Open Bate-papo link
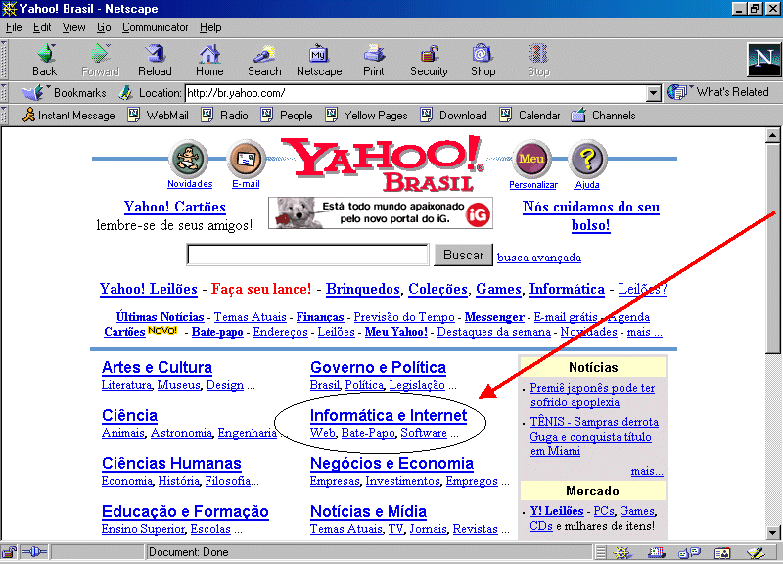The width and height of the screenshot is (783, 564). (x=218, y=332)
